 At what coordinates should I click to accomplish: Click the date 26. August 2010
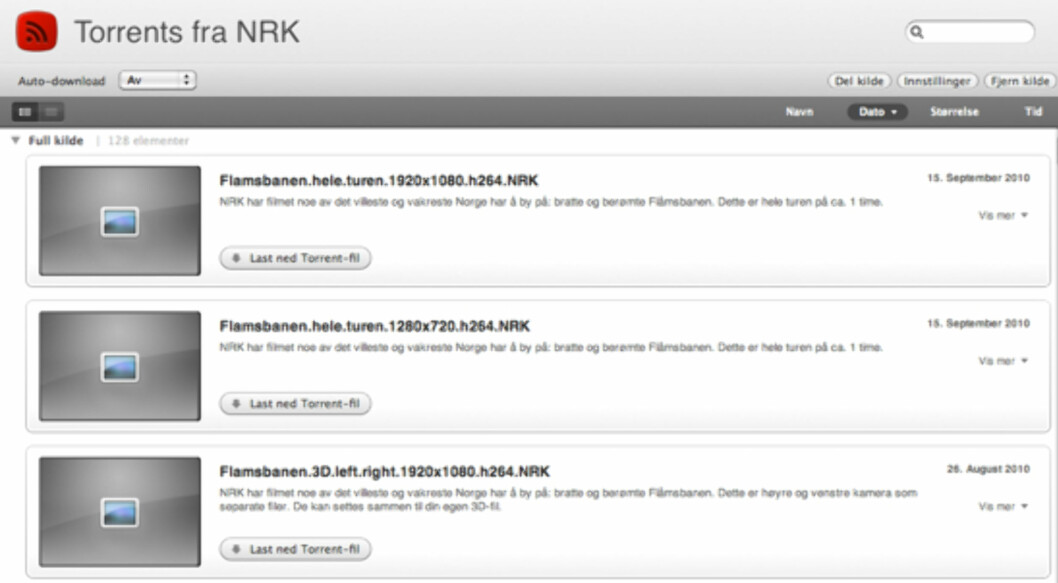[988, 469]
